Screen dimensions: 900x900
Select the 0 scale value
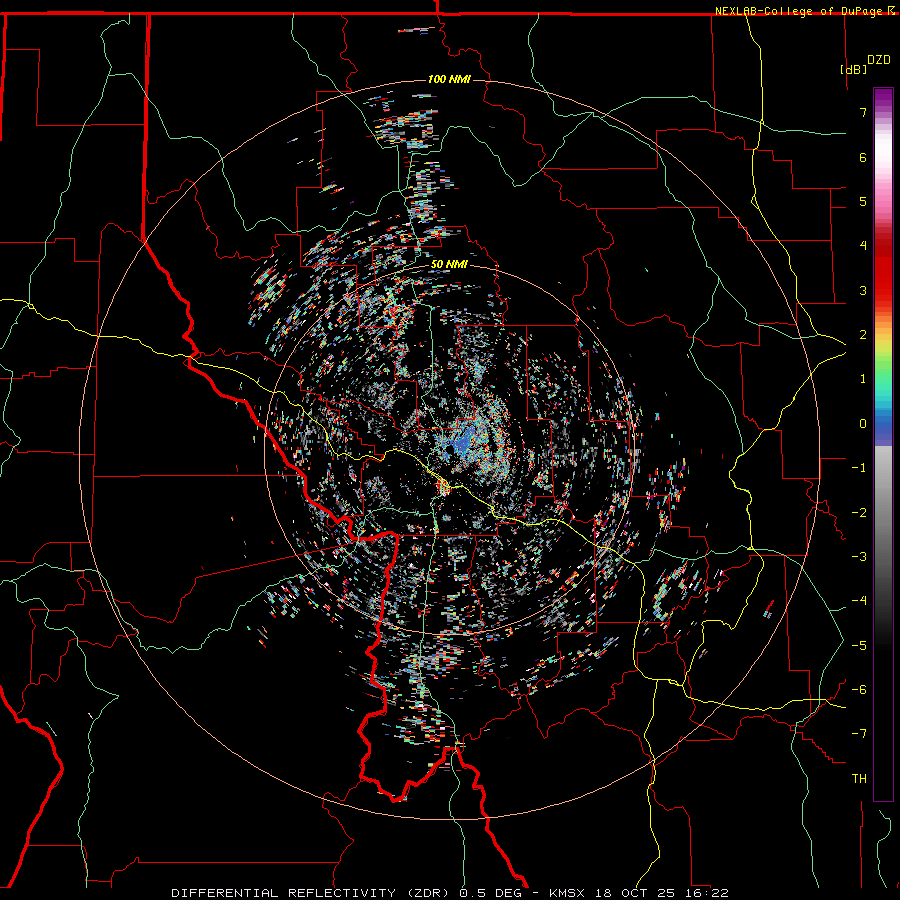click(863, 424)
